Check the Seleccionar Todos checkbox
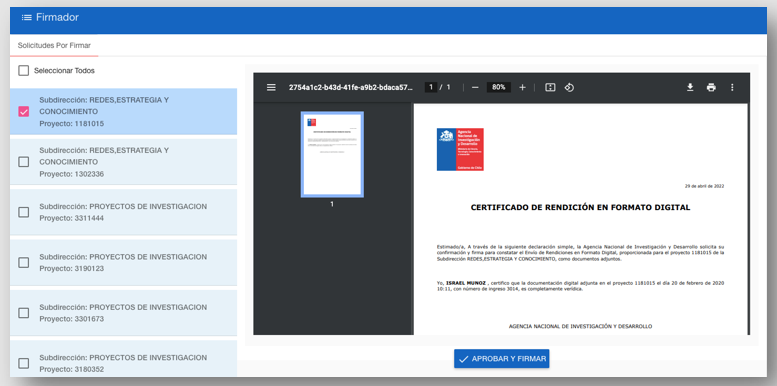The image size is (777, 386). point(23,71)
